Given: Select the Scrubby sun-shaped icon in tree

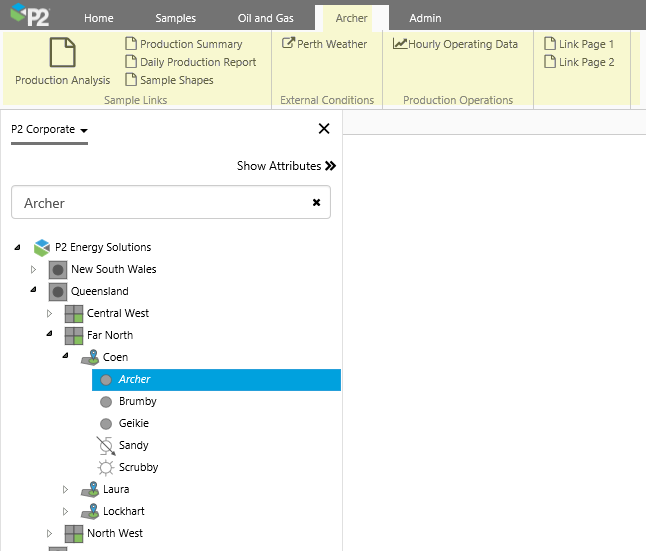Looking at the screenshot, I should tap(105, 467).
